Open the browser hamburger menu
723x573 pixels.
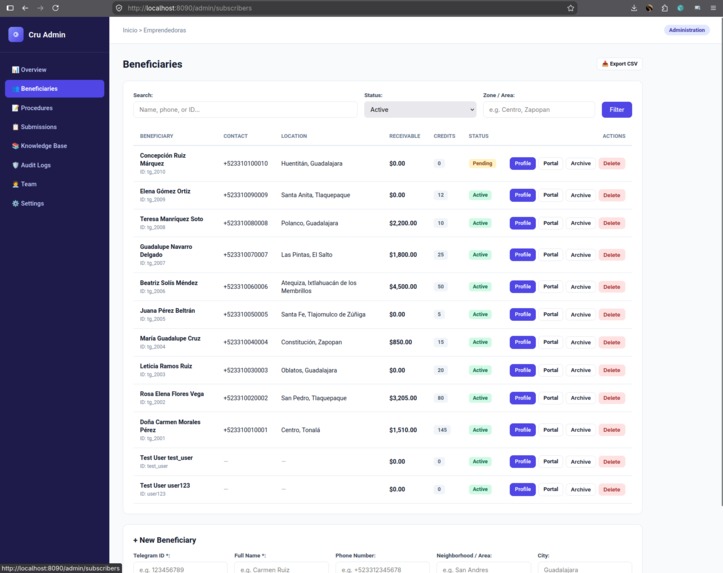[x=713, y=8]
